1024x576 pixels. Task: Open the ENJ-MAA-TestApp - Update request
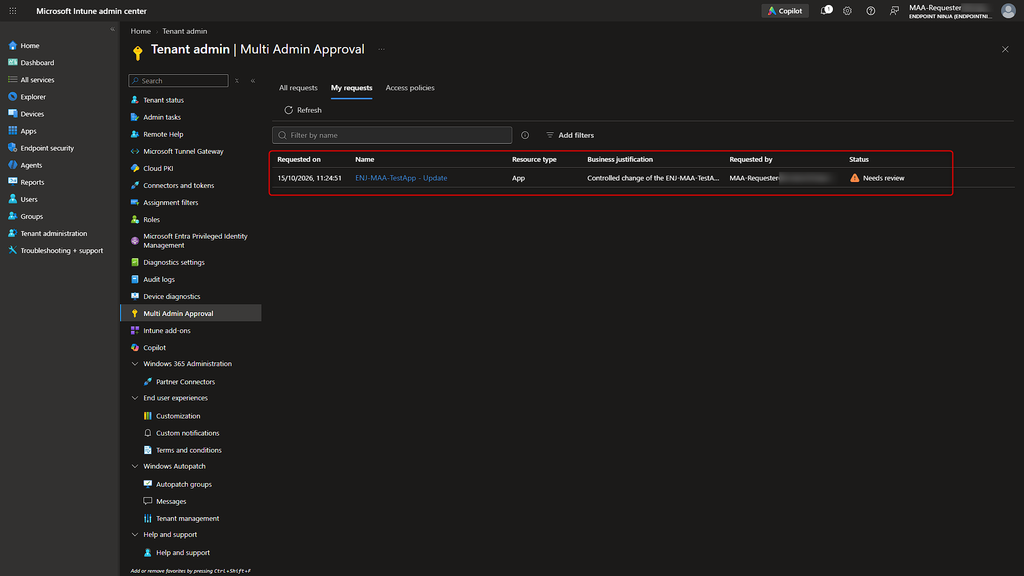[401, 178]
